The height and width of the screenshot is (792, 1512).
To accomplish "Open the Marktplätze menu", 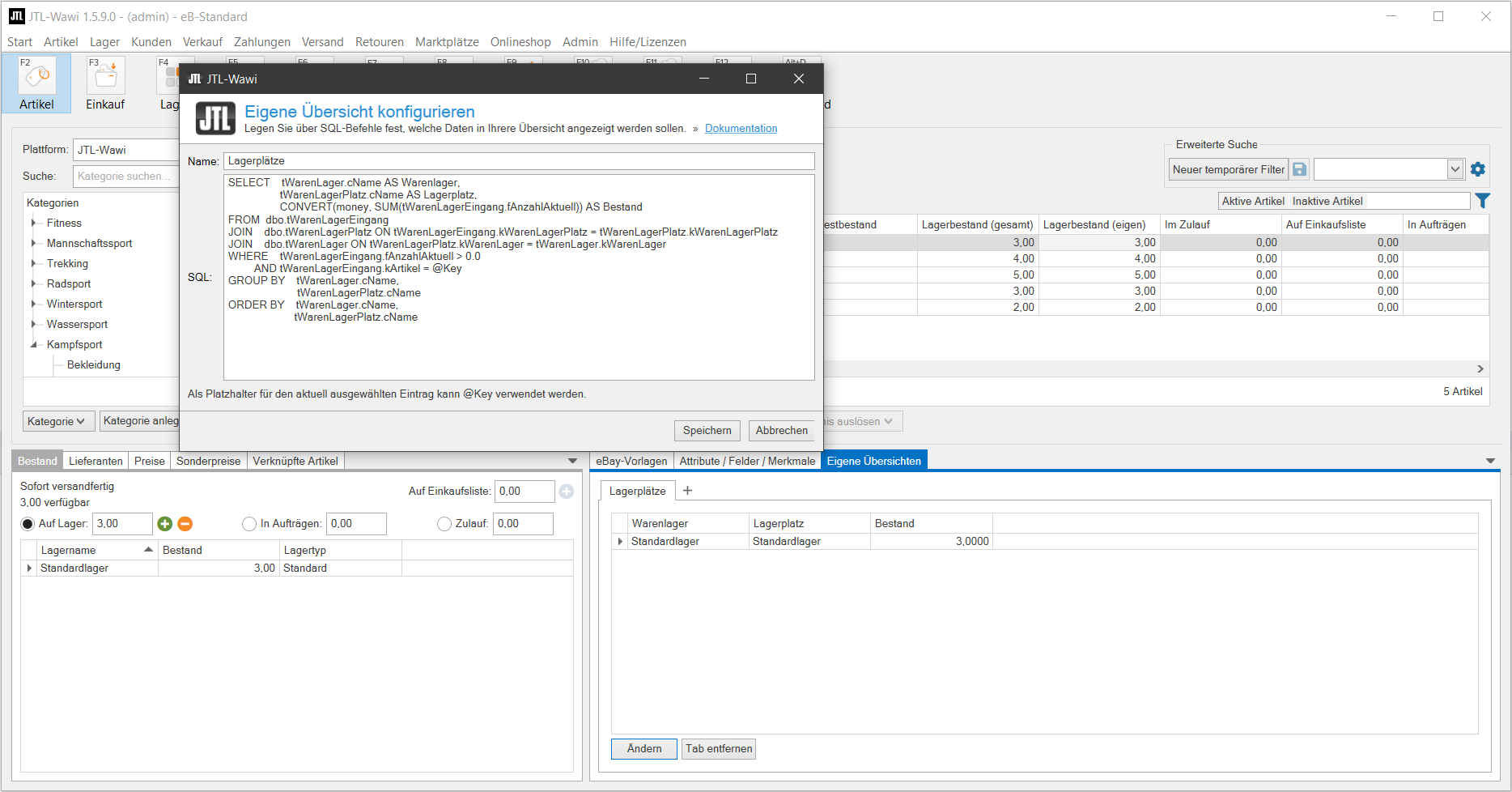I will tap(447, 42).
